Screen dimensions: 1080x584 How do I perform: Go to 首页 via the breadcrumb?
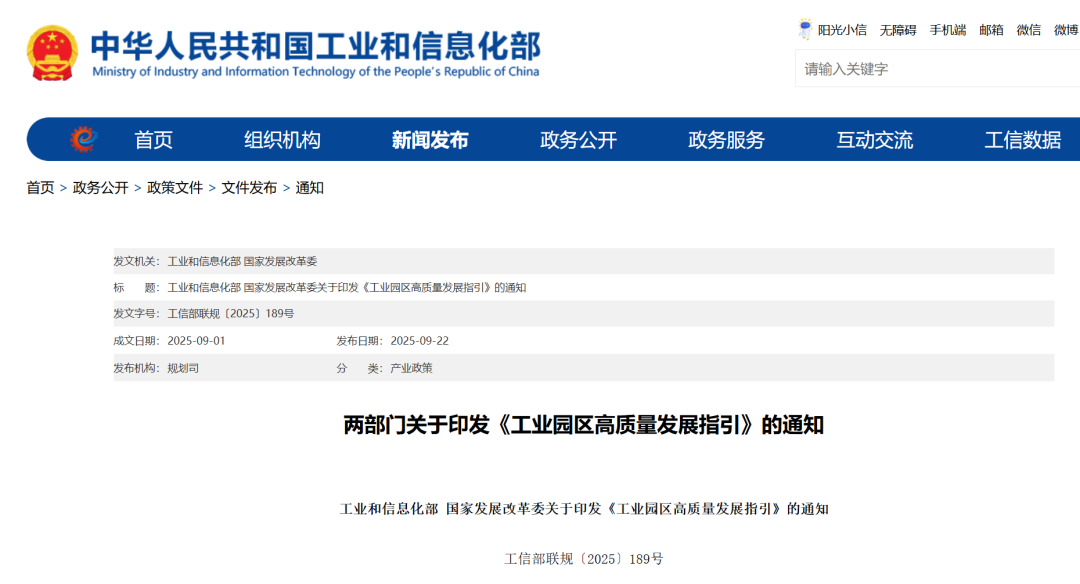click(x=39, y=189)
